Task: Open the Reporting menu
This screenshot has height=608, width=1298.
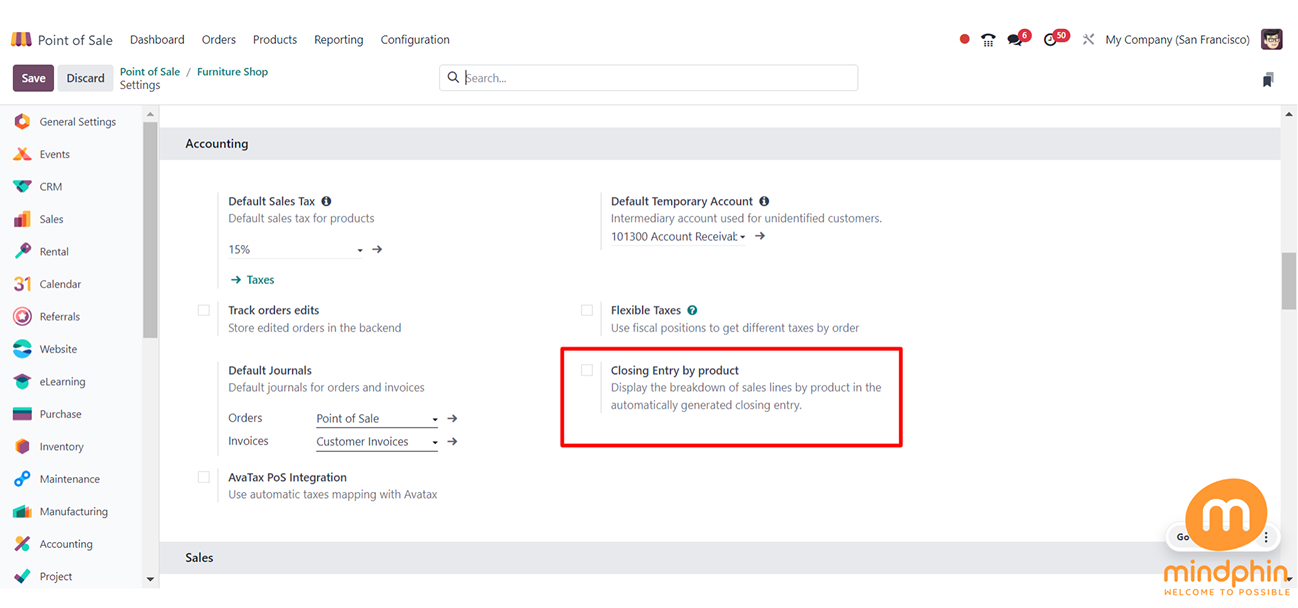Action: 338,40
